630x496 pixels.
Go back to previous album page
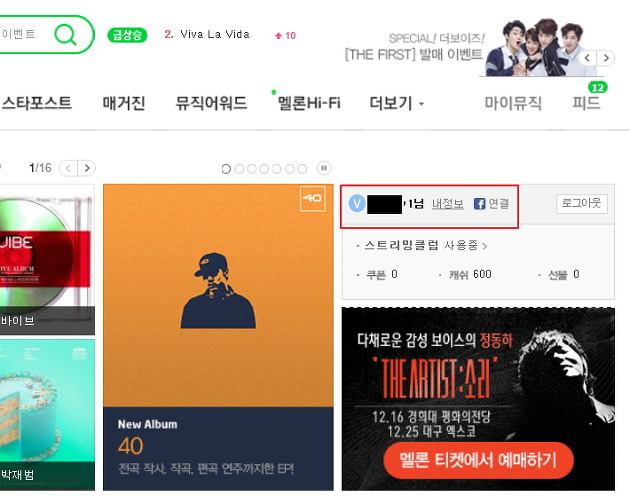click(68, 168)
